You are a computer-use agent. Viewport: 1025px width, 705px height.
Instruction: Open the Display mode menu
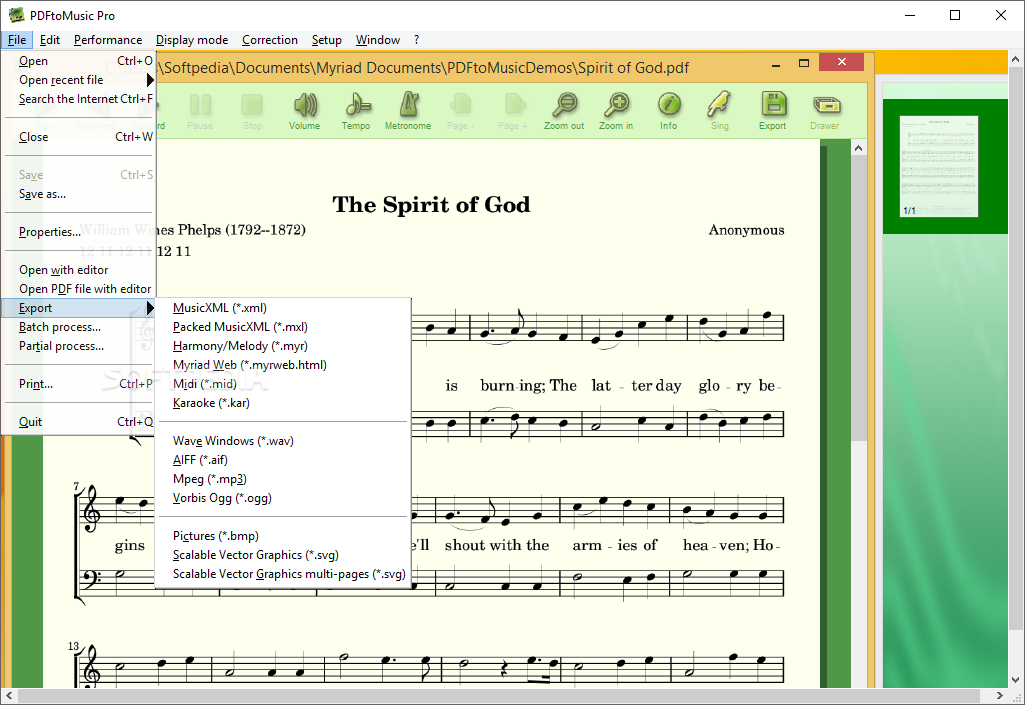coord(192,40)
